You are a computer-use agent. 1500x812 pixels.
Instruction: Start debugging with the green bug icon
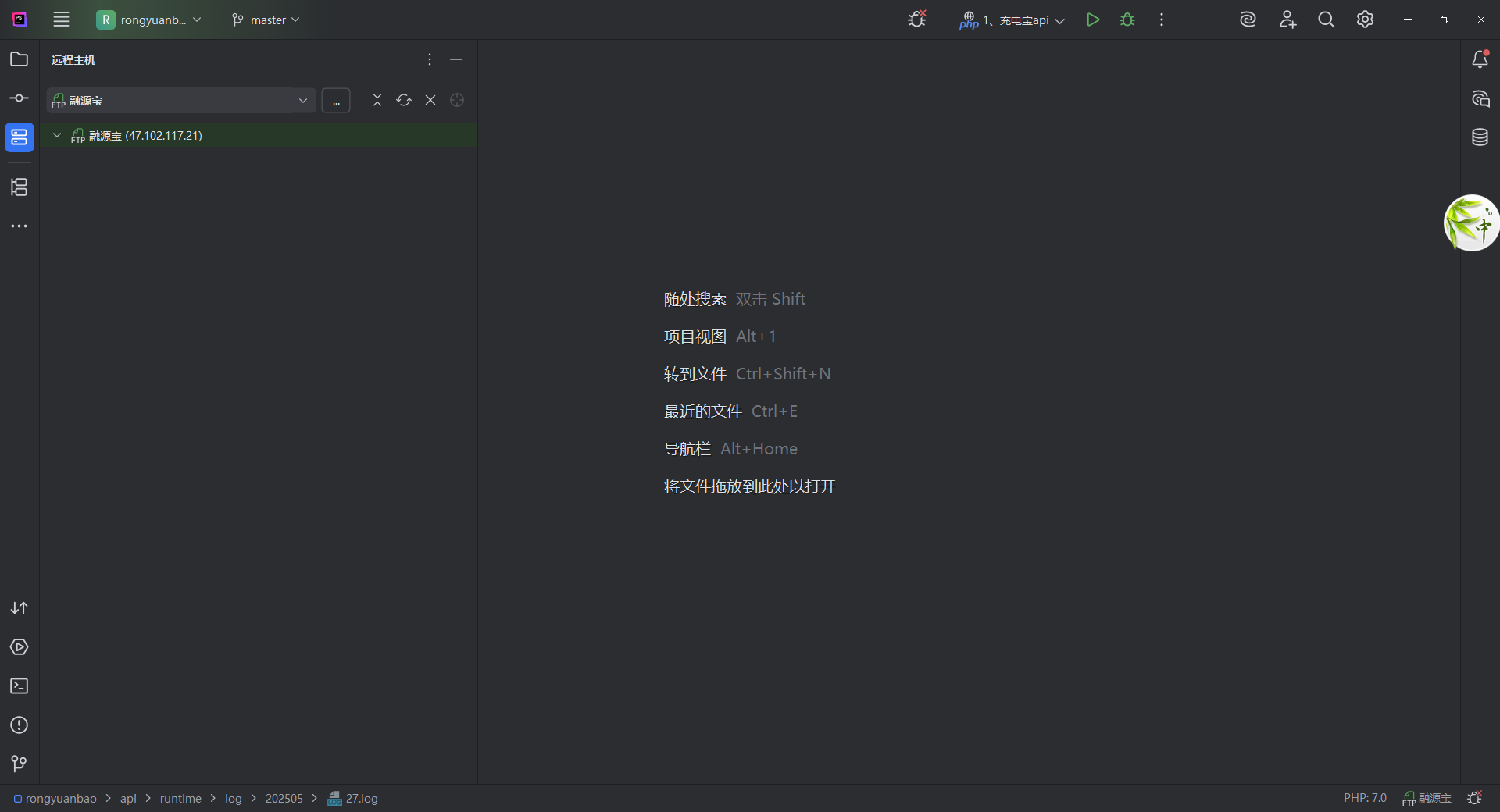pos(1127,20)
